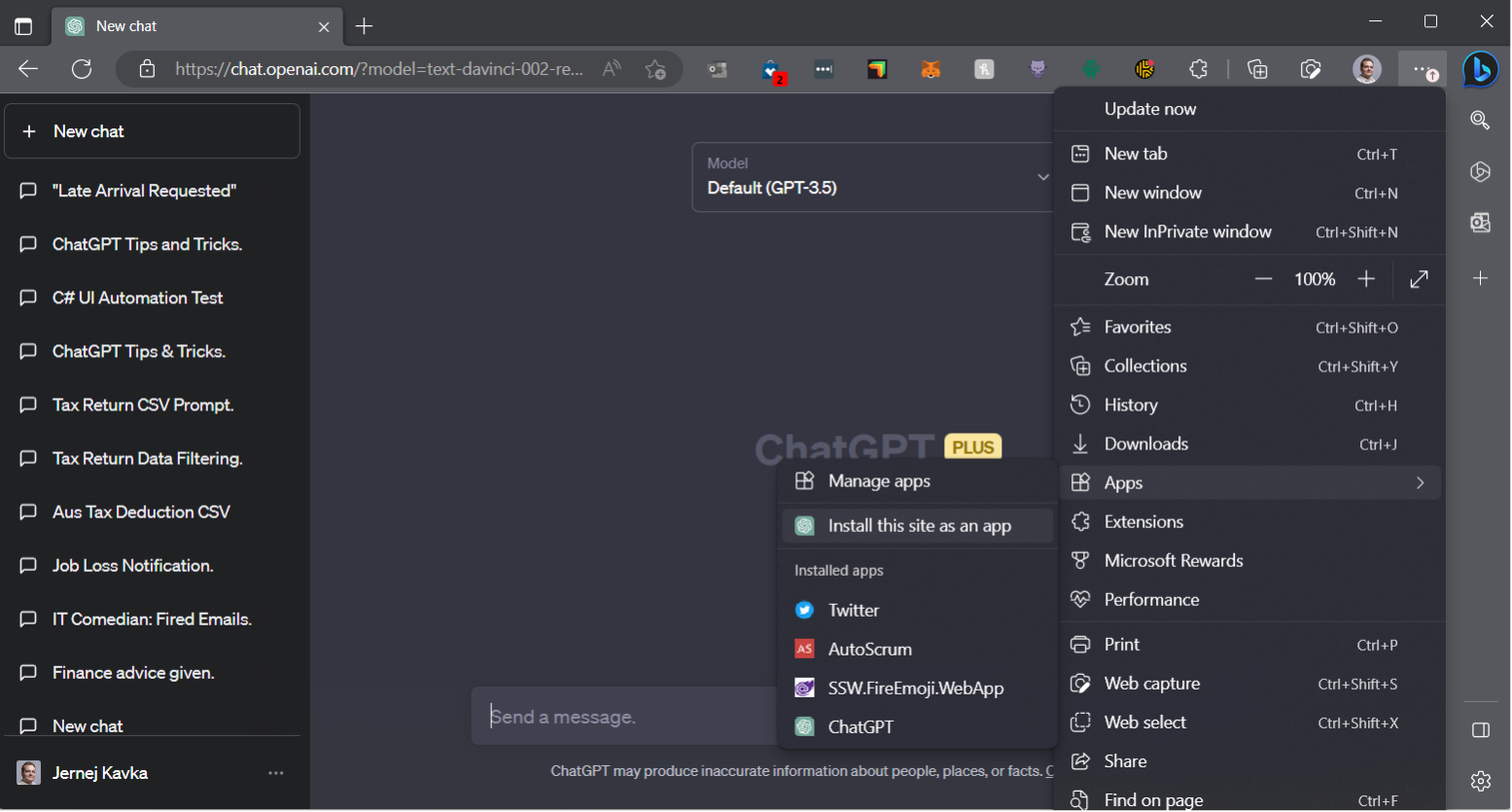Expand the Apps submenu arrow
The image size is (1512, 812).
(x=1420, y=483)
